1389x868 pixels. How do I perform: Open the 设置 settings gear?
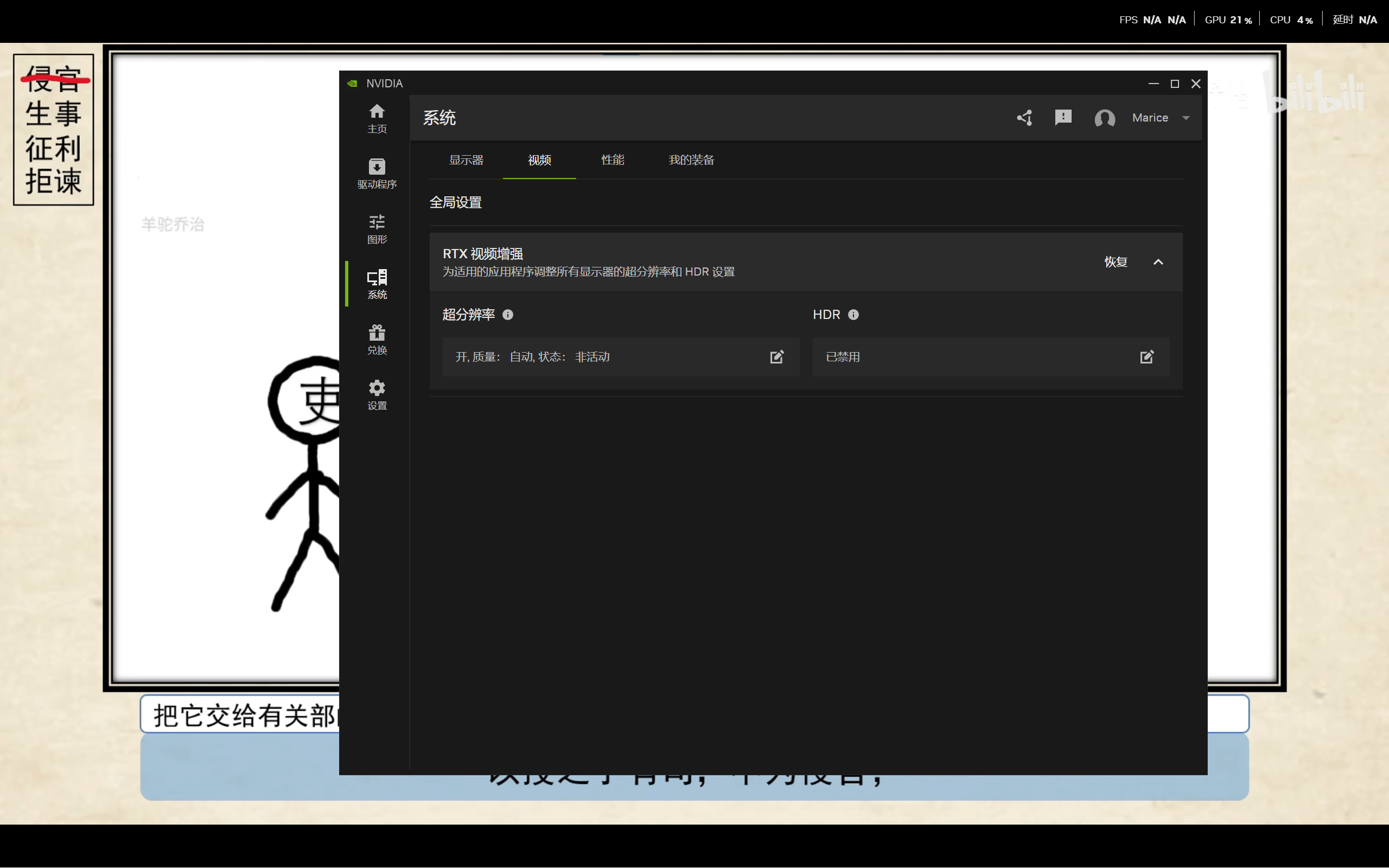click(377, 395)
